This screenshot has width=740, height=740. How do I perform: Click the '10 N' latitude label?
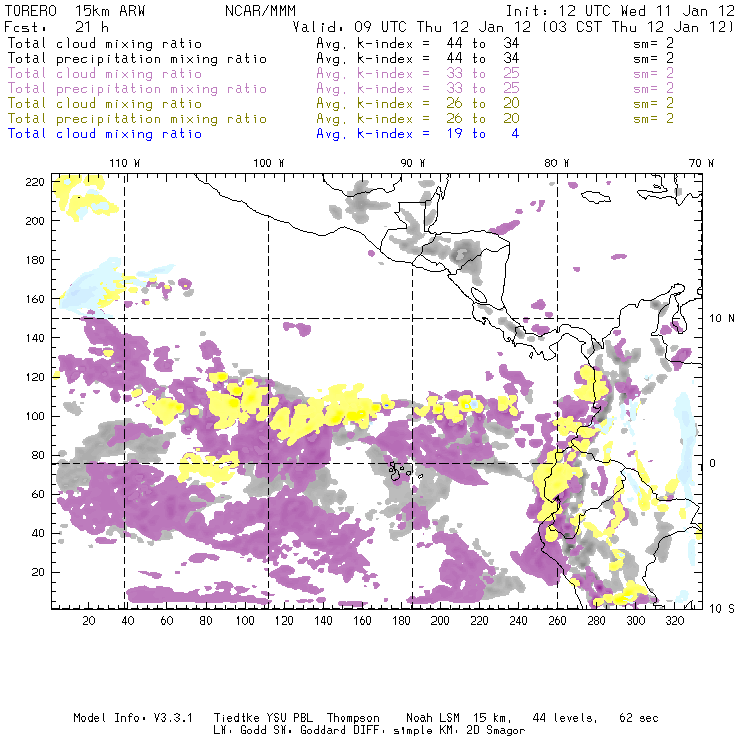[722, 319]
